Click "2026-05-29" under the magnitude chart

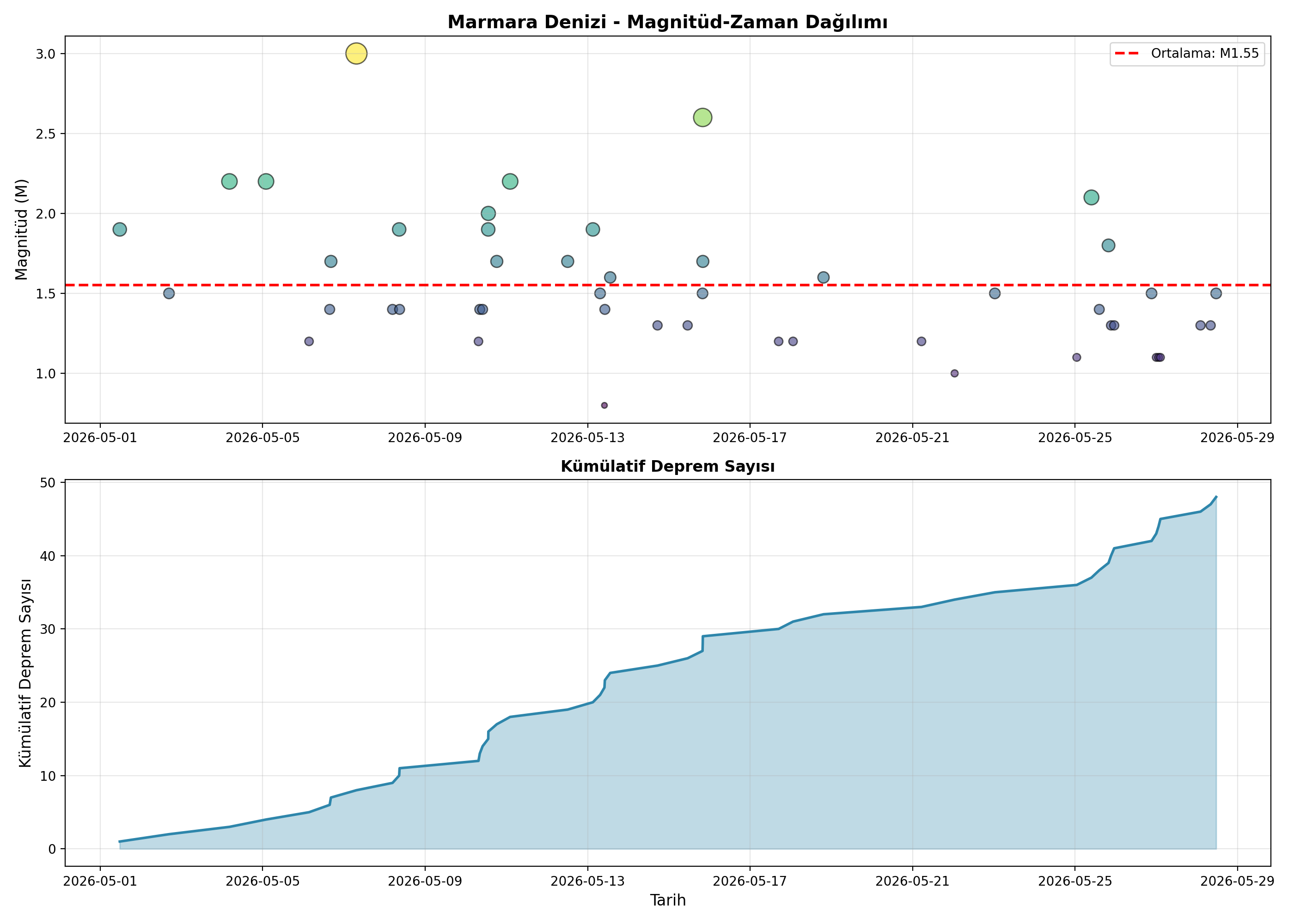[1237, 438]
